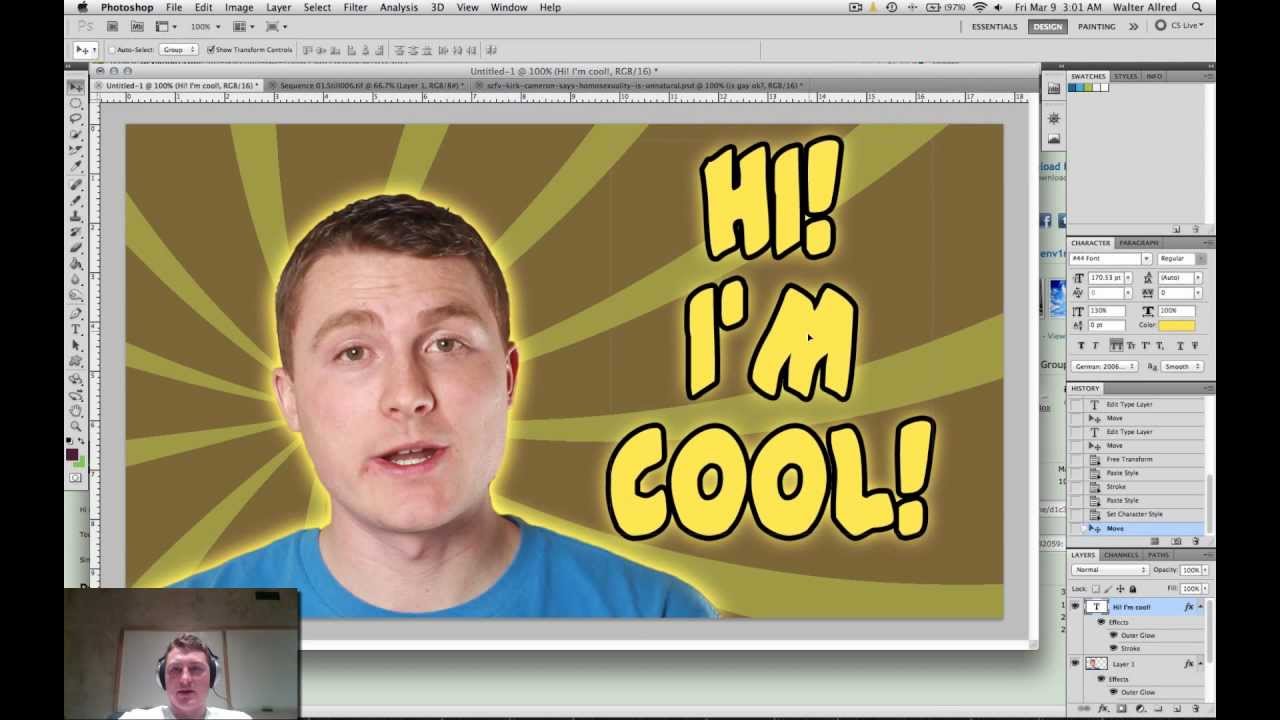
Task: Select the Dodge tool
Action: (76, 296)
